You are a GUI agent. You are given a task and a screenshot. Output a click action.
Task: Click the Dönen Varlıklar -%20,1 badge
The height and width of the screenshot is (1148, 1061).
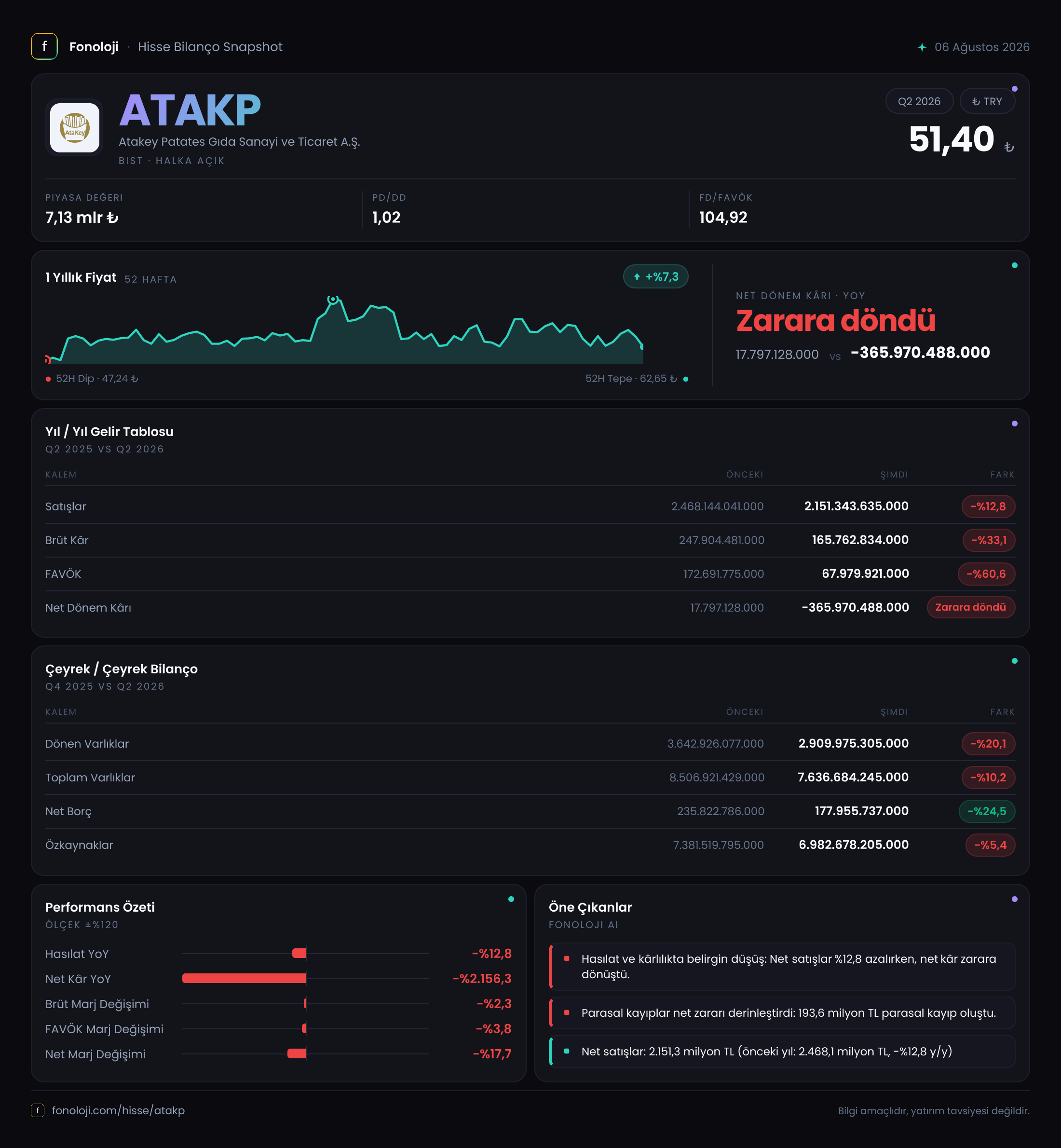[988, 744]
